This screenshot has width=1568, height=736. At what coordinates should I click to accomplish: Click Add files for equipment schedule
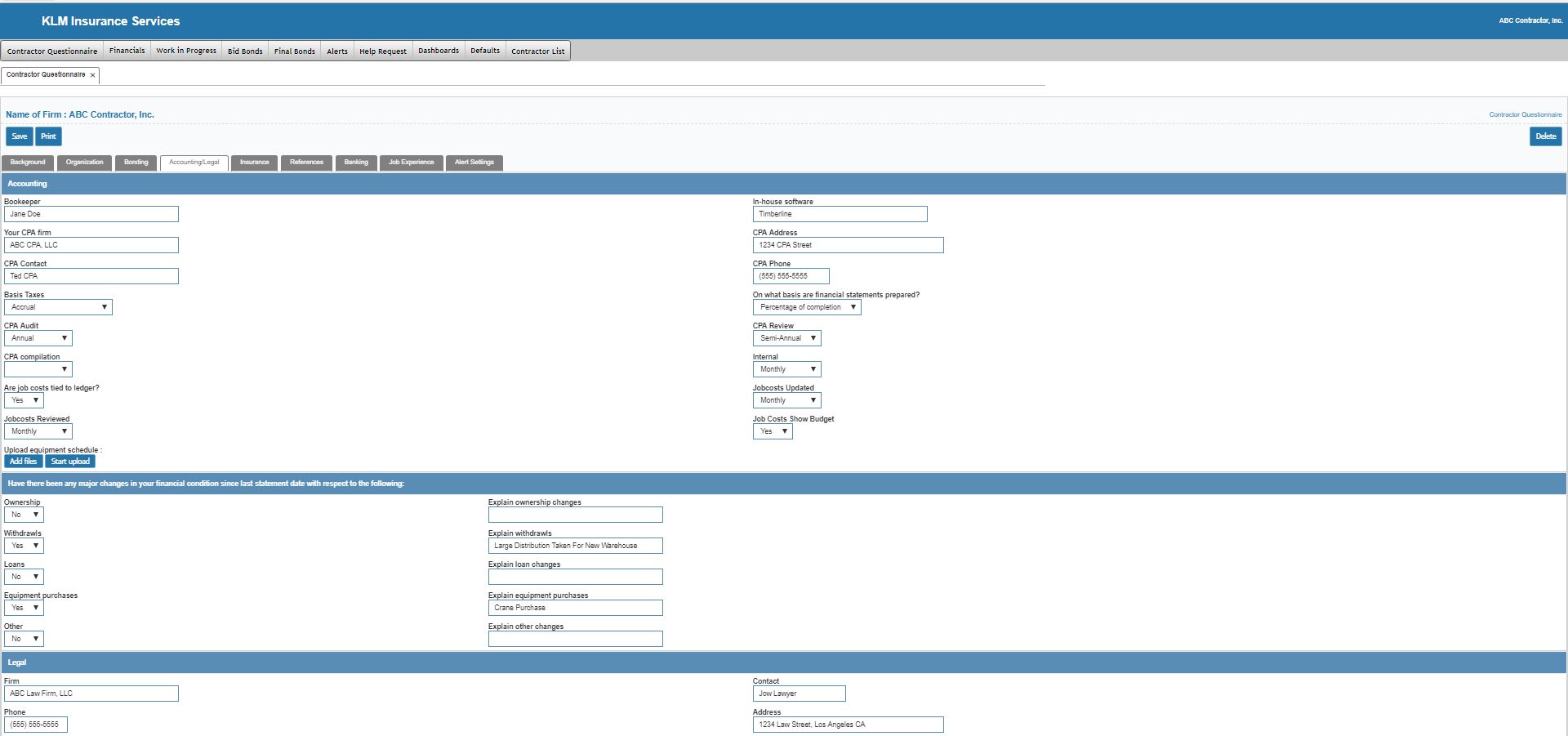click(x=23, y=462)
